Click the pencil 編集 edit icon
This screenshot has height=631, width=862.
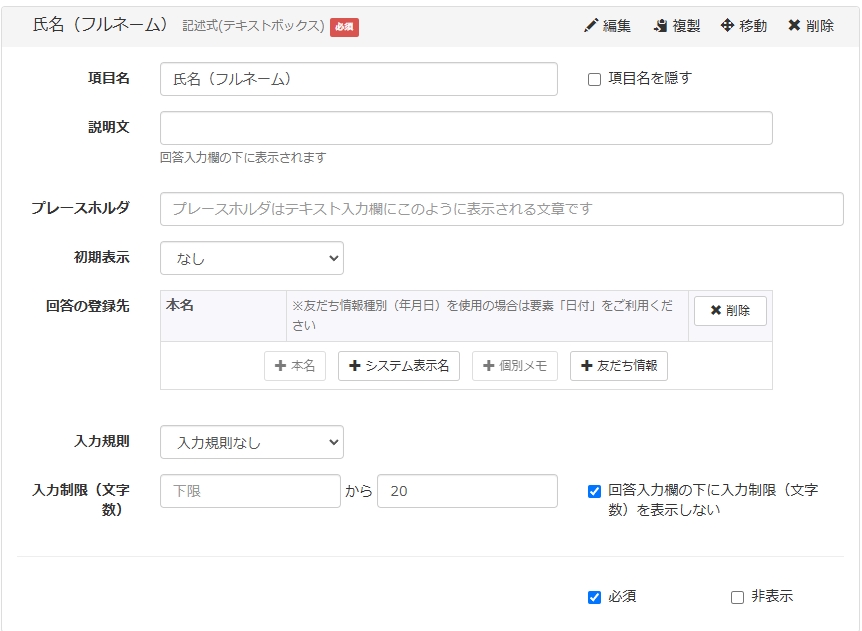[x=591, y=26]
